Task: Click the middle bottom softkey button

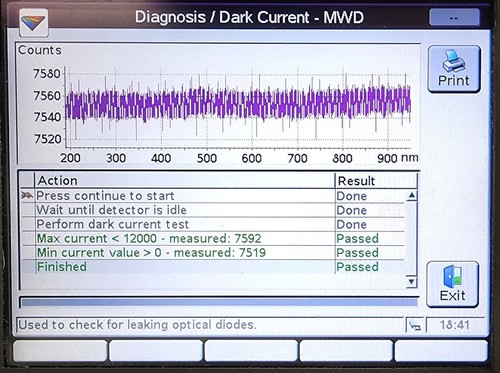Action: click(x=251, y=351)
